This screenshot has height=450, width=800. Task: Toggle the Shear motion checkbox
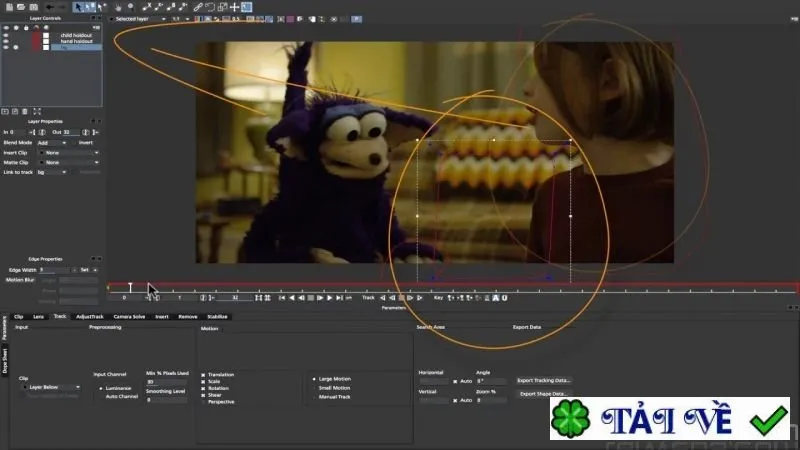coord(203,395)
